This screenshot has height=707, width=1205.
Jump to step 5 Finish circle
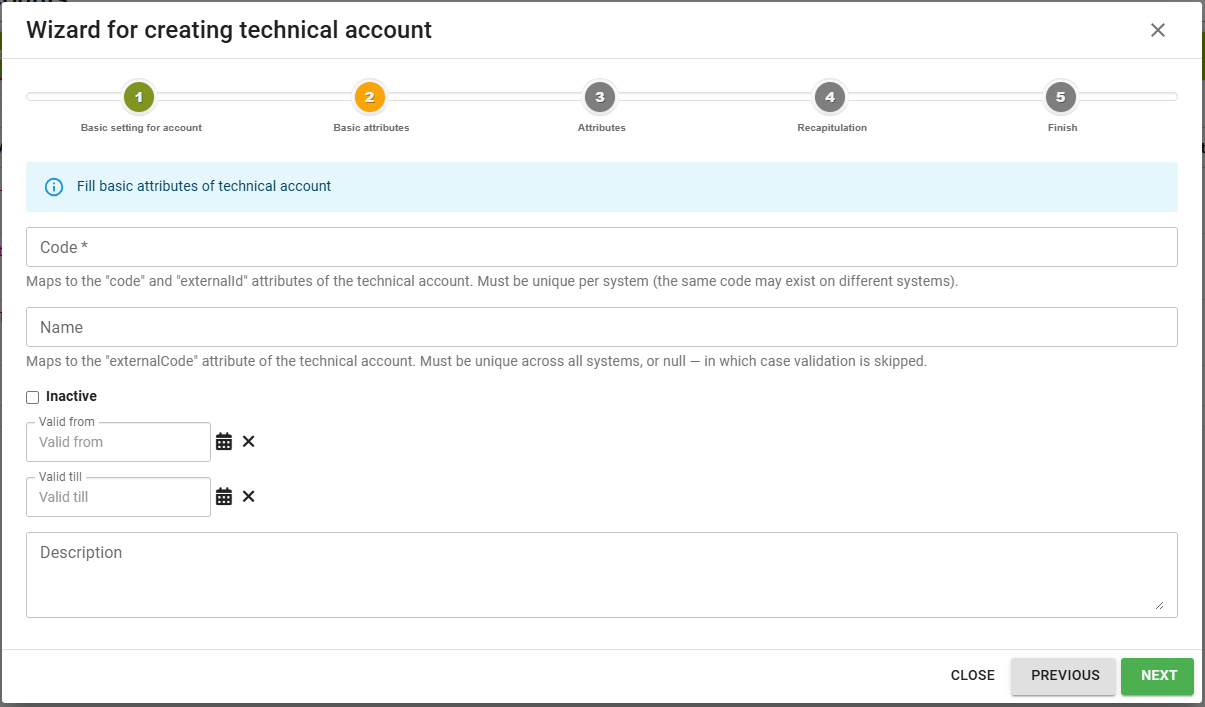(1060, 97)
